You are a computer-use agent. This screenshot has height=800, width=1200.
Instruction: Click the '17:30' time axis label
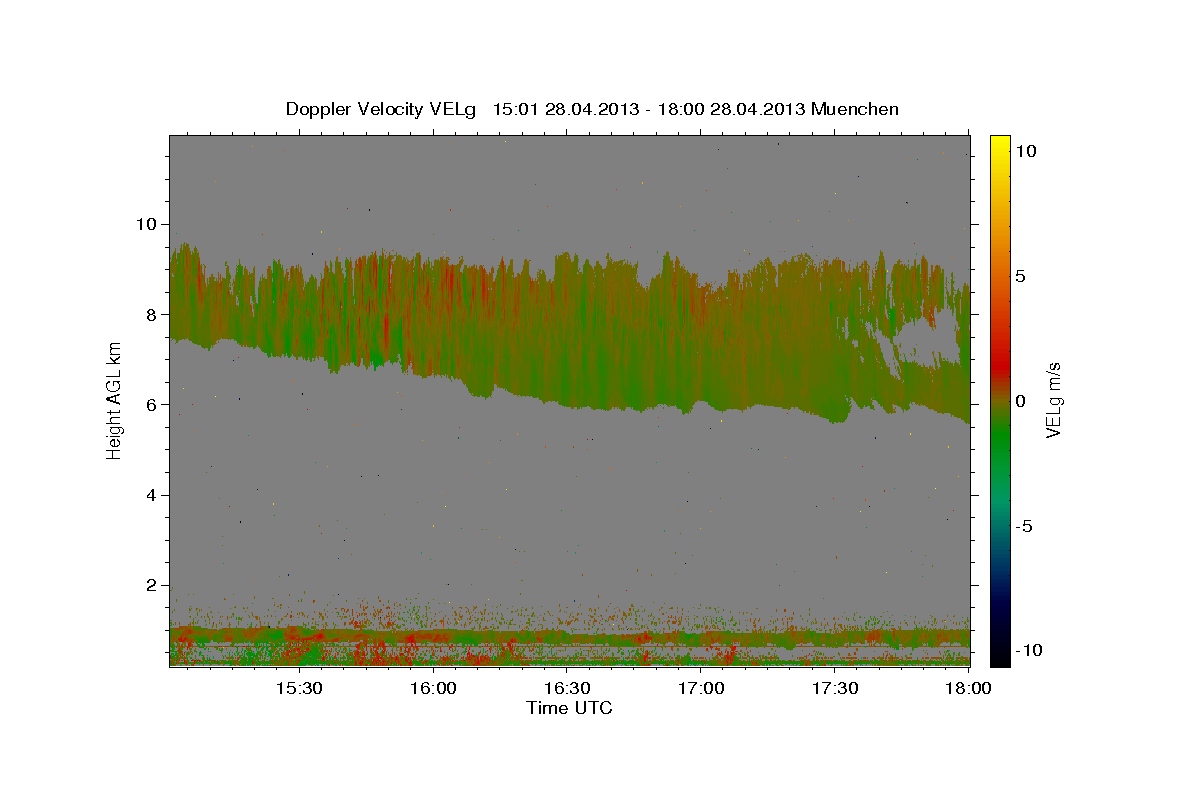pyautogui.click(x=836, y=689)
